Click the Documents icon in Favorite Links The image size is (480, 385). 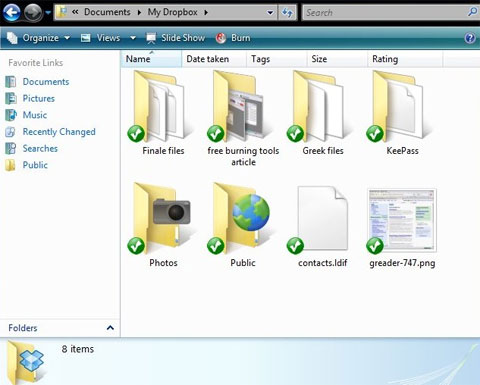[11, 82]
